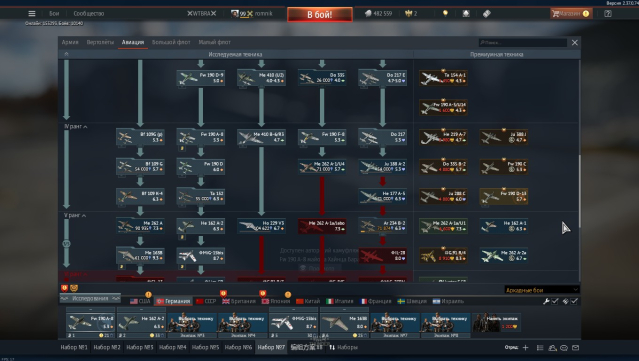The height and width of the screenshot is (361, 639).
Task: Add squad member with the plus icon
Action: click(x=525, y=348)
